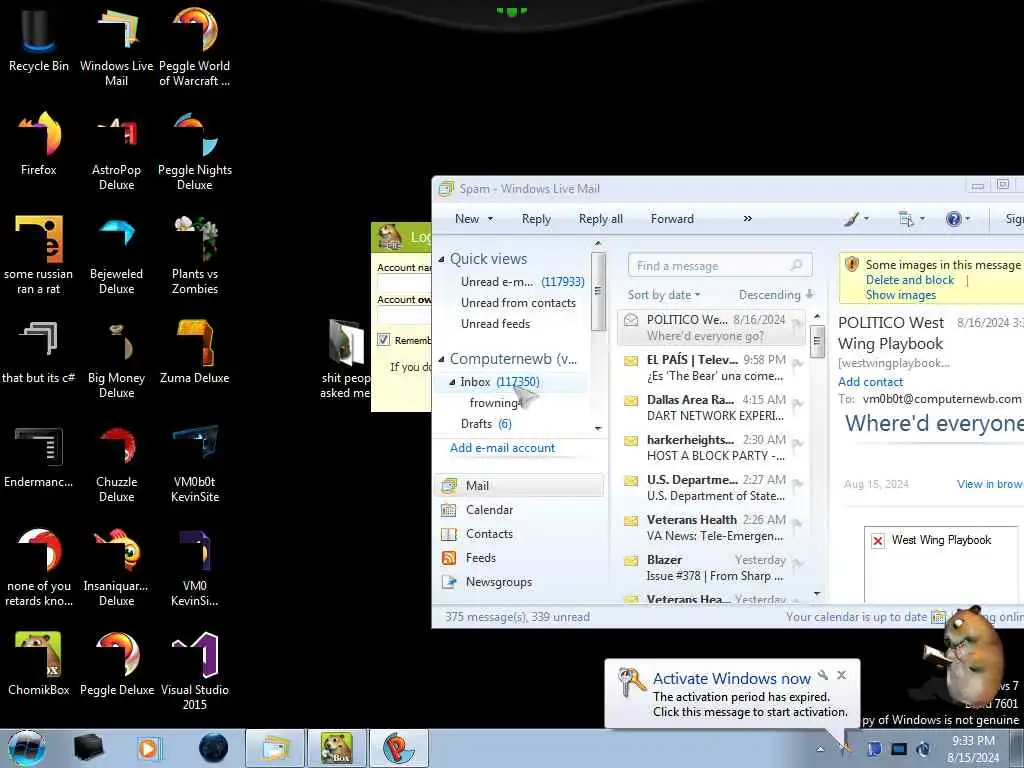The height and width of the screenshot is (768, 1024).
Task: Open Peggle Nights Deluxe shortcut
Action: [x=195, y=152]
